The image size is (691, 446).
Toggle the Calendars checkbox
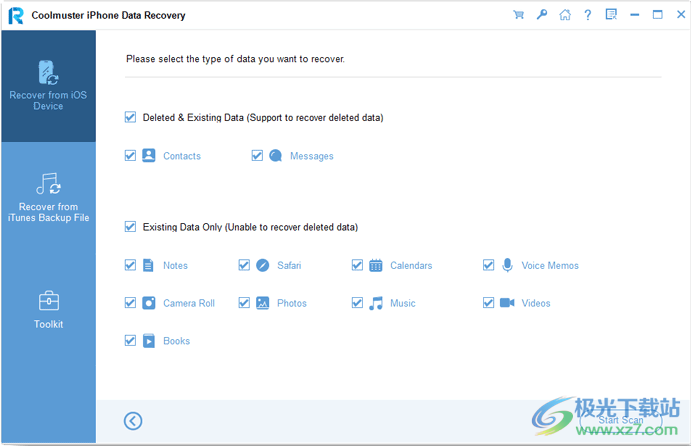click(x=357, y=265)
